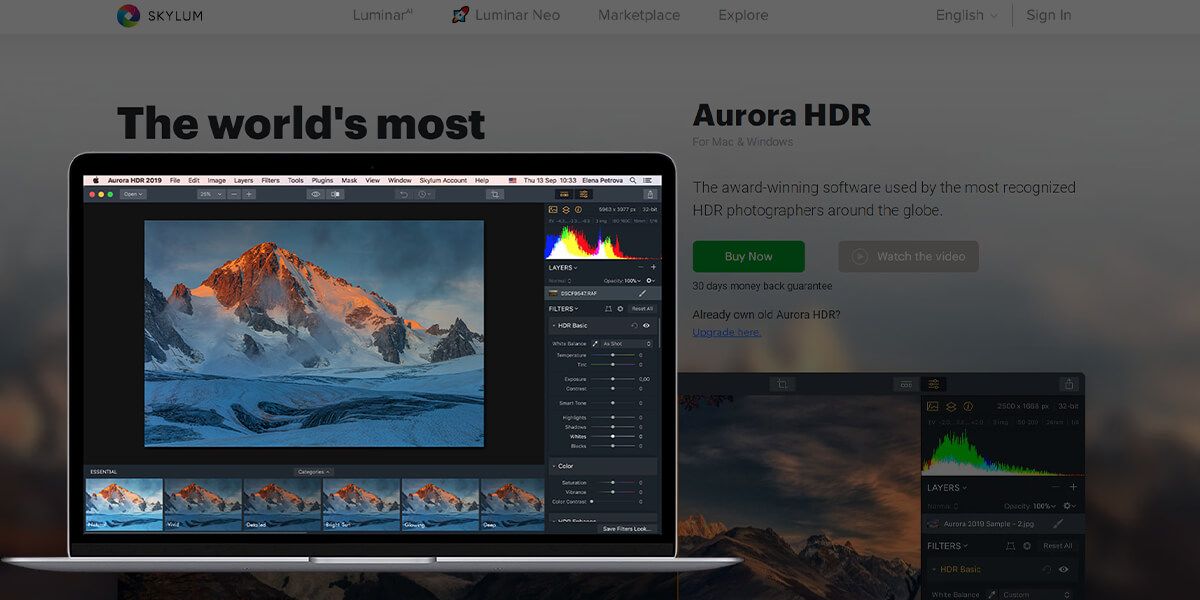Select the Glowing look thumbnail
This screenshot has width=1200, height=600.
[440, 504]
